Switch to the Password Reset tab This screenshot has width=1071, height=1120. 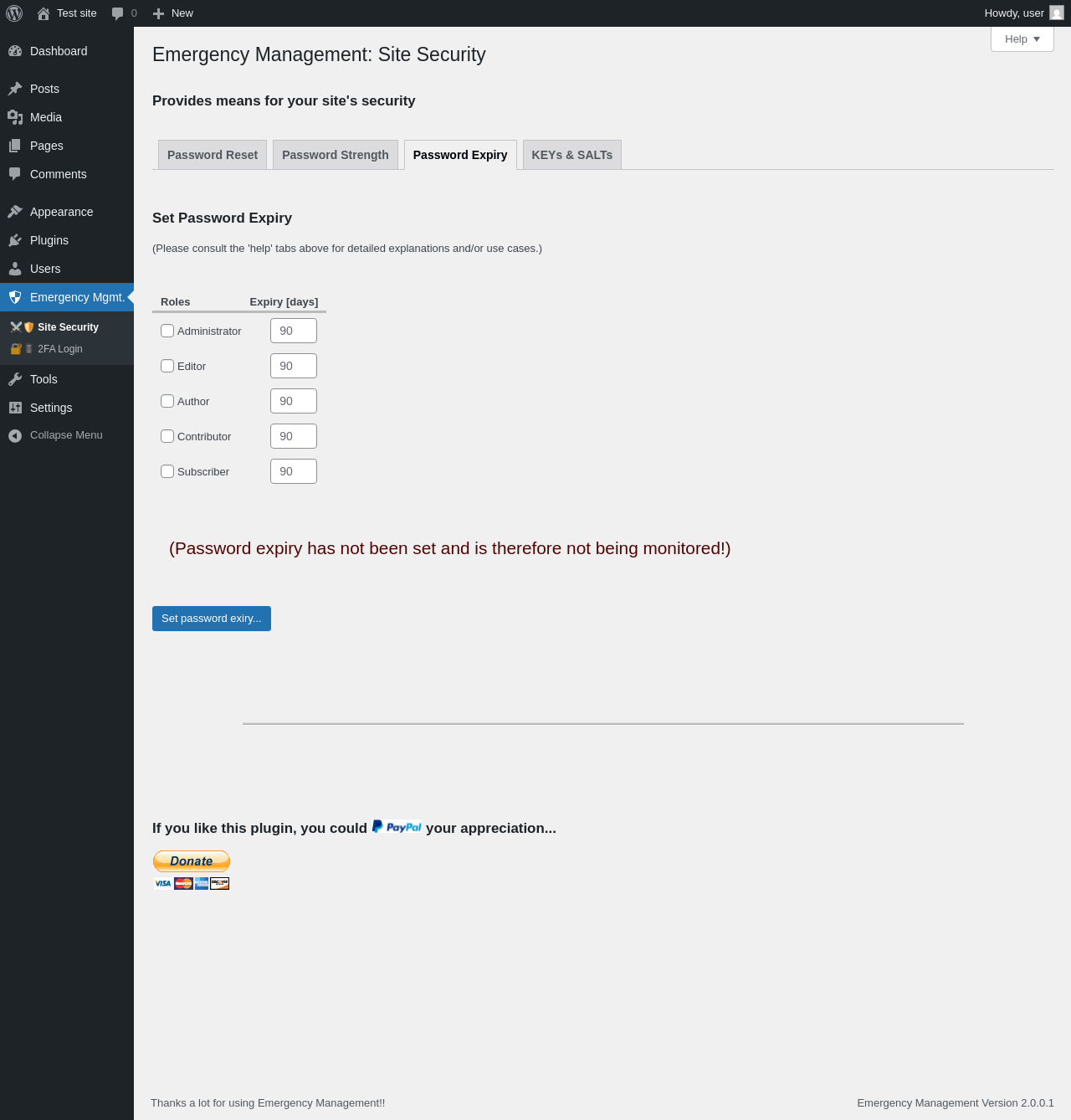[213, 155]
